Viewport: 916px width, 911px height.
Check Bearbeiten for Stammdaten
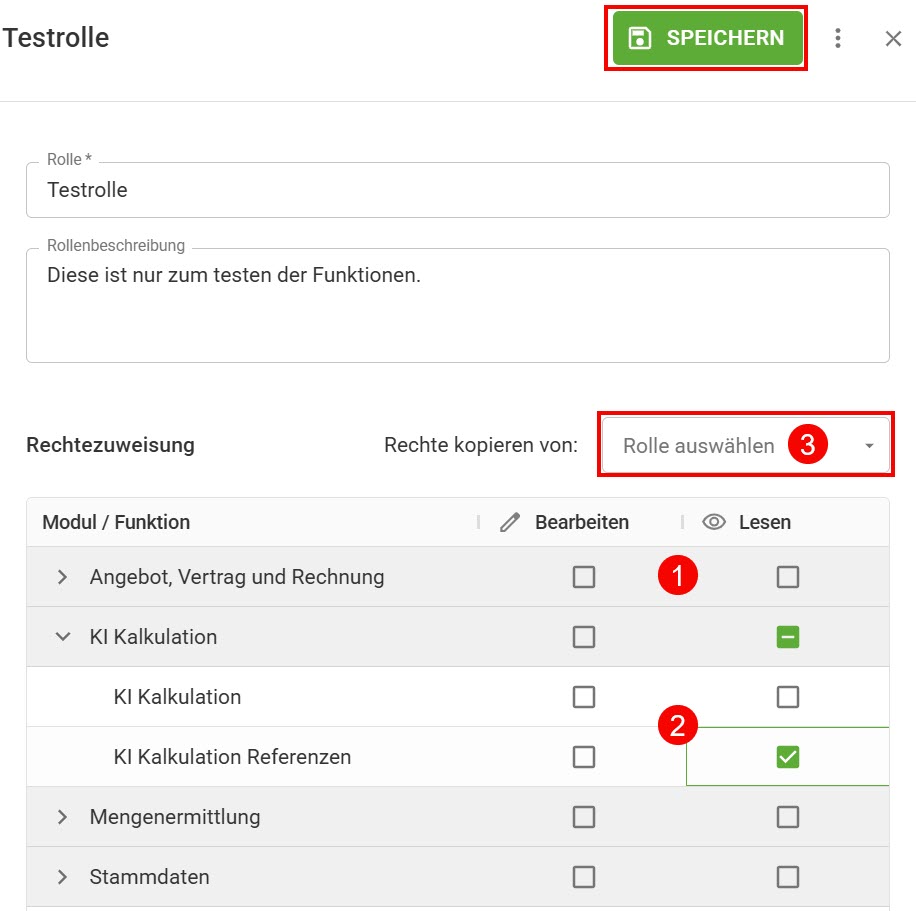(x=584, y=877)
